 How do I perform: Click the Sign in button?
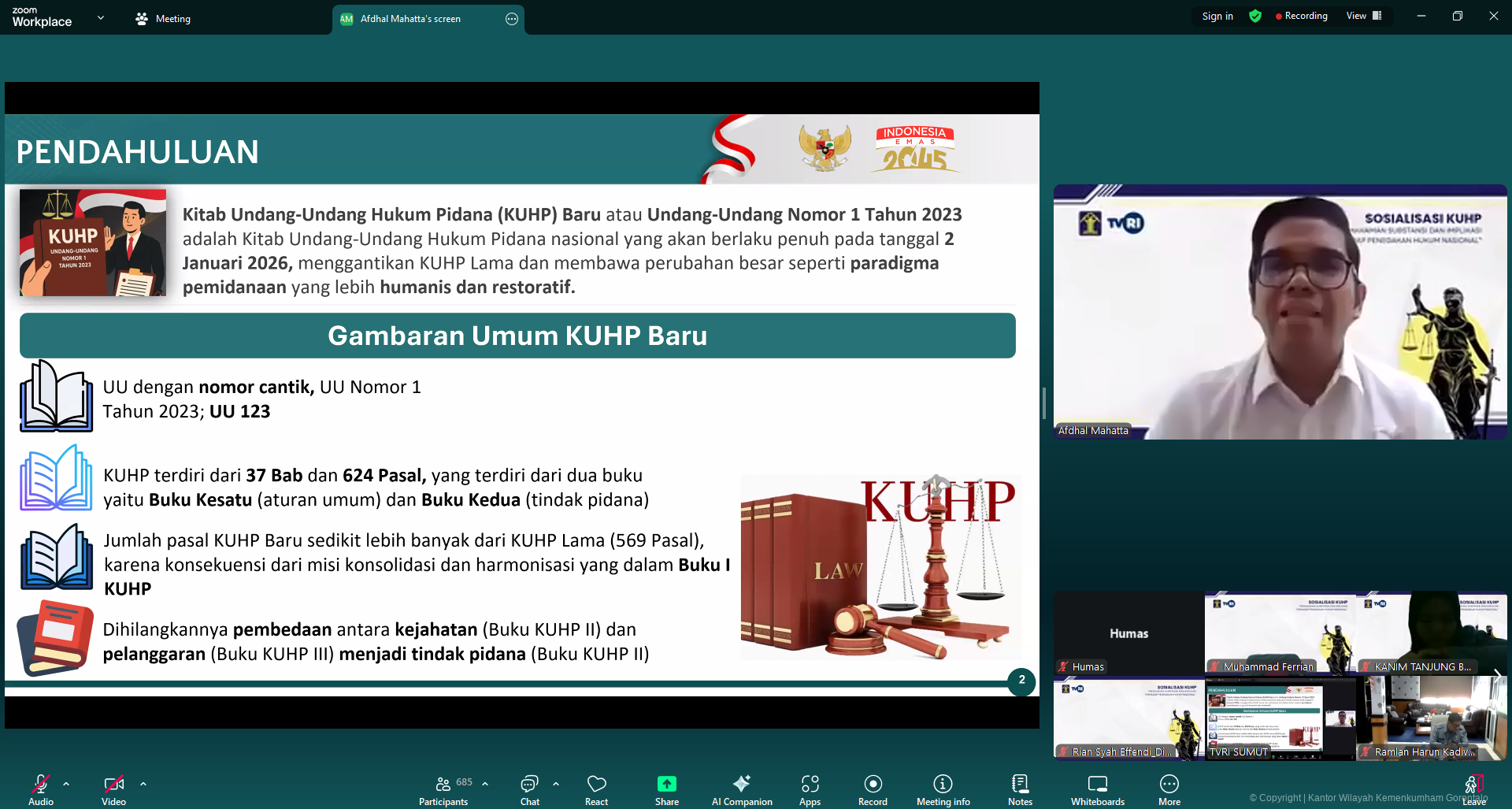tap(1217, 16)
